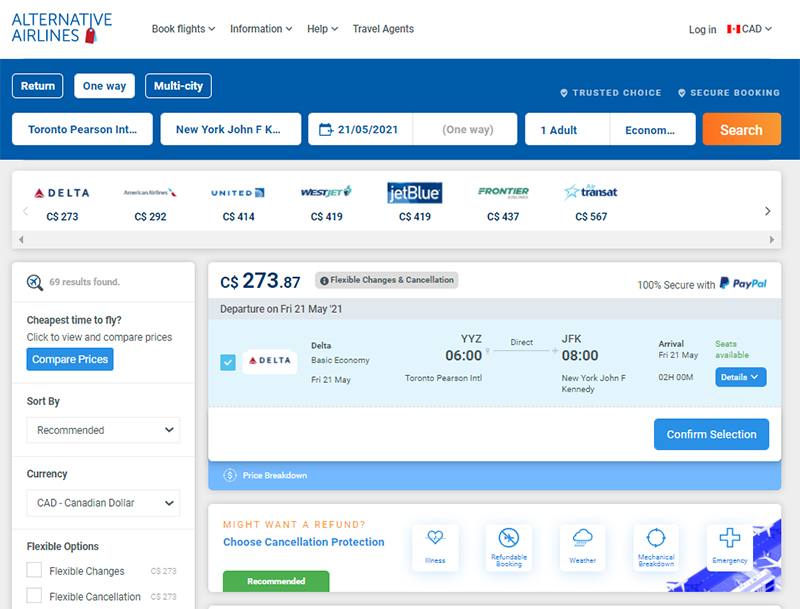Image resolution: width=800 pixels, height=609 pixels.
Task: Click the Compare Prices button
Action: pyautogui.click(x=70, y=359)
